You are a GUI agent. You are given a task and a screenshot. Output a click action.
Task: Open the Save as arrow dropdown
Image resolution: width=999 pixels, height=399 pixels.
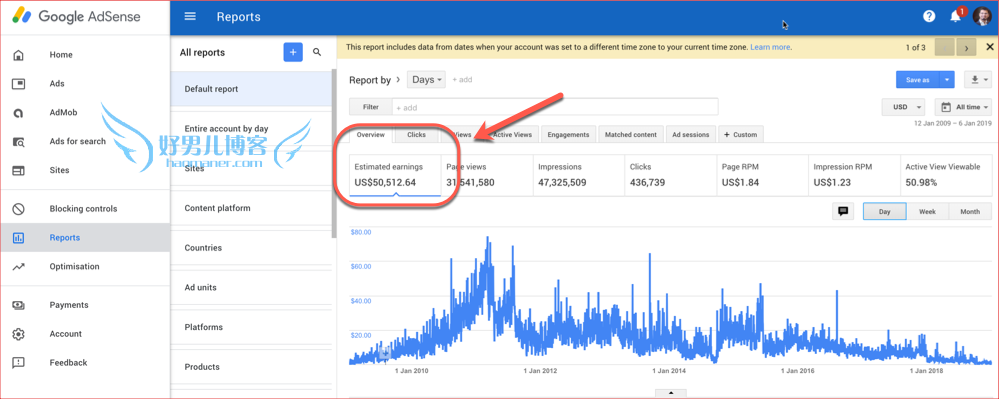(x=947, y=80)
